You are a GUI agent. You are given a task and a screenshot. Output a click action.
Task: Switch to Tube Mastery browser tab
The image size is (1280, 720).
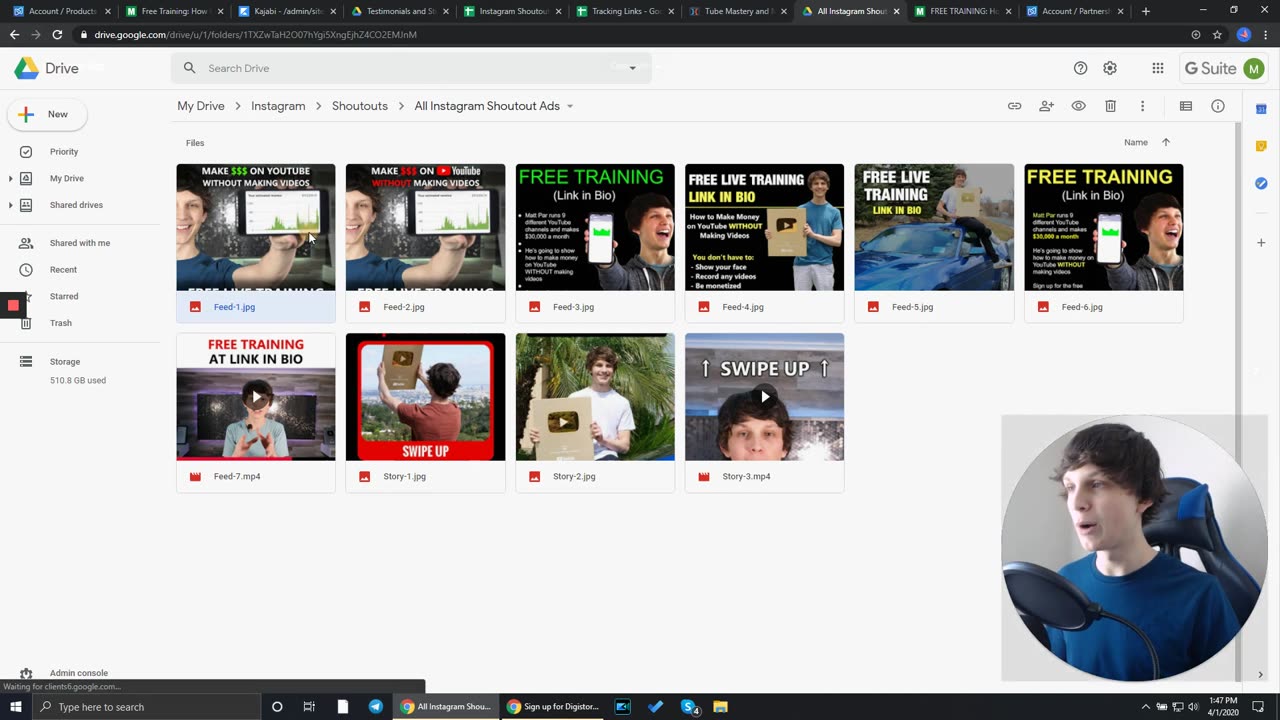point(737,11)
